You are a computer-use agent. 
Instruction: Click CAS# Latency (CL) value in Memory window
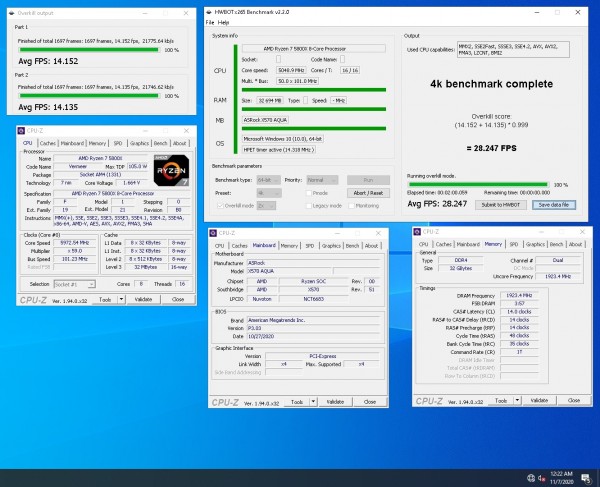click(519, 312)
